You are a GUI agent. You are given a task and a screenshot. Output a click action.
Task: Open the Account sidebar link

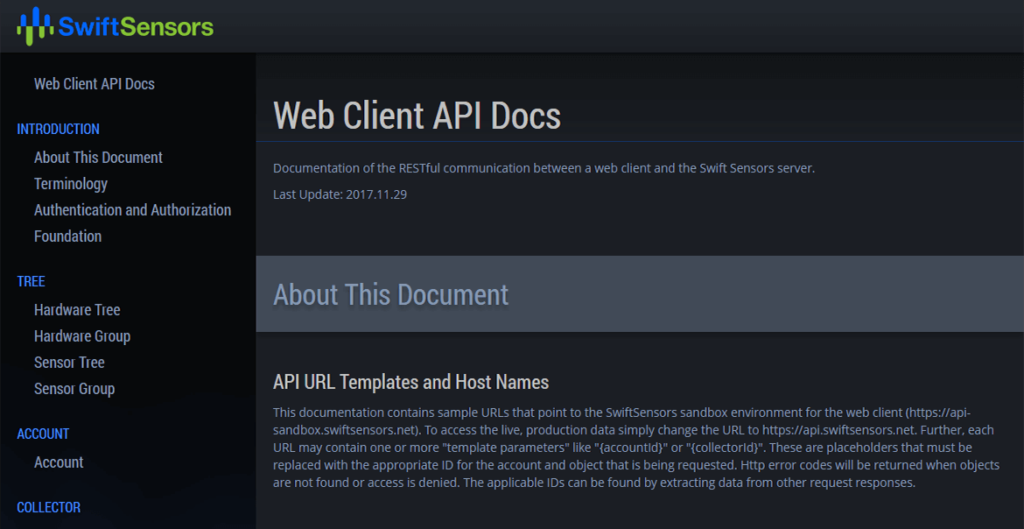pos(59,462)
